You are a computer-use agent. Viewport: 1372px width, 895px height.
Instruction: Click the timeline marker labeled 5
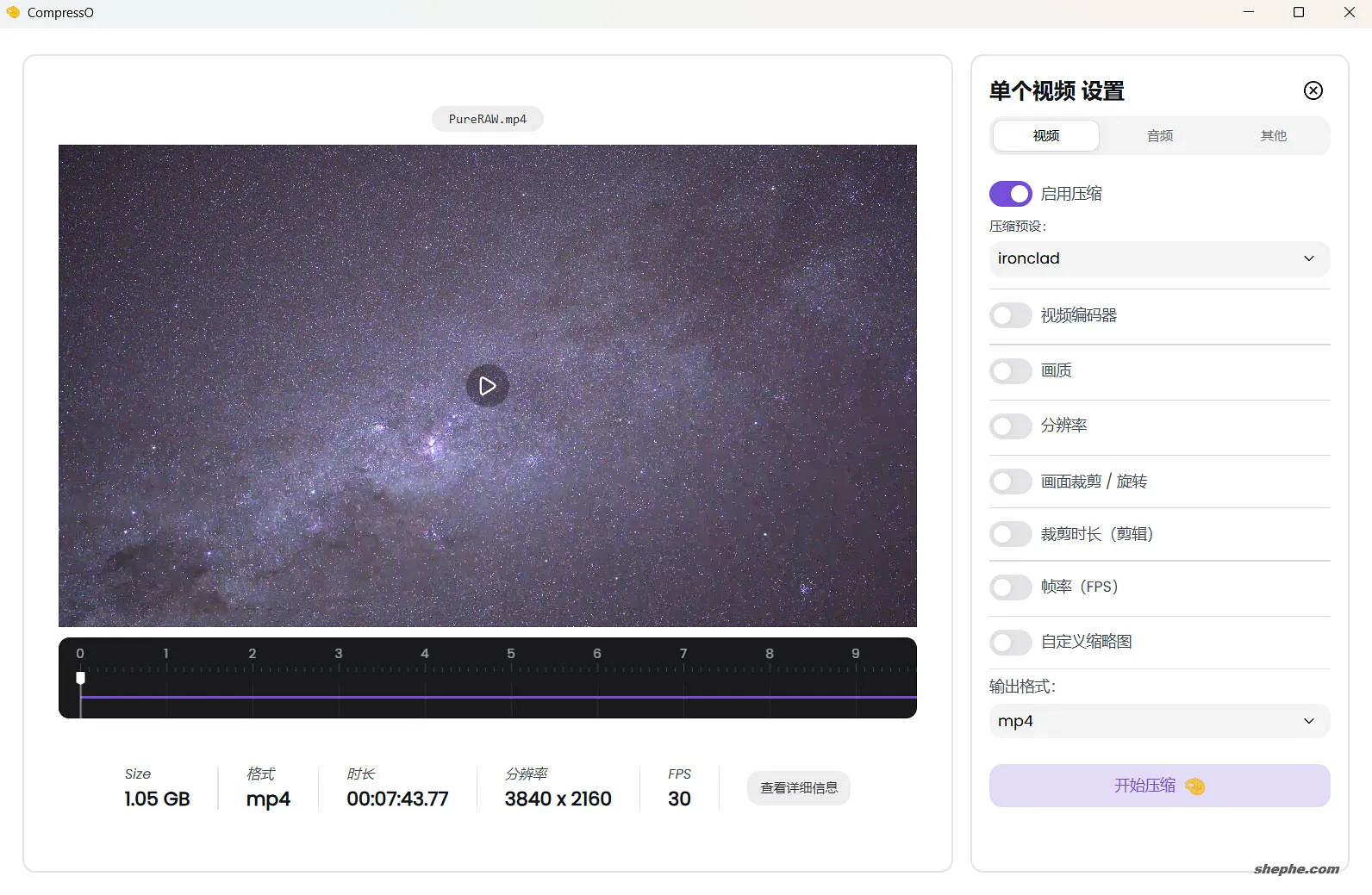point(511,654)
